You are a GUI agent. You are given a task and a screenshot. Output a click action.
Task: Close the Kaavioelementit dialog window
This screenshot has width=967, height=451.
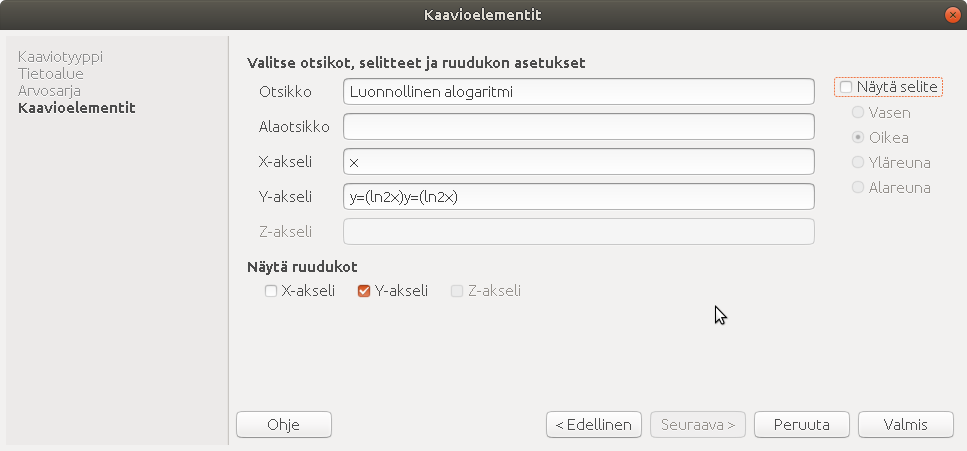pos(951,14)
